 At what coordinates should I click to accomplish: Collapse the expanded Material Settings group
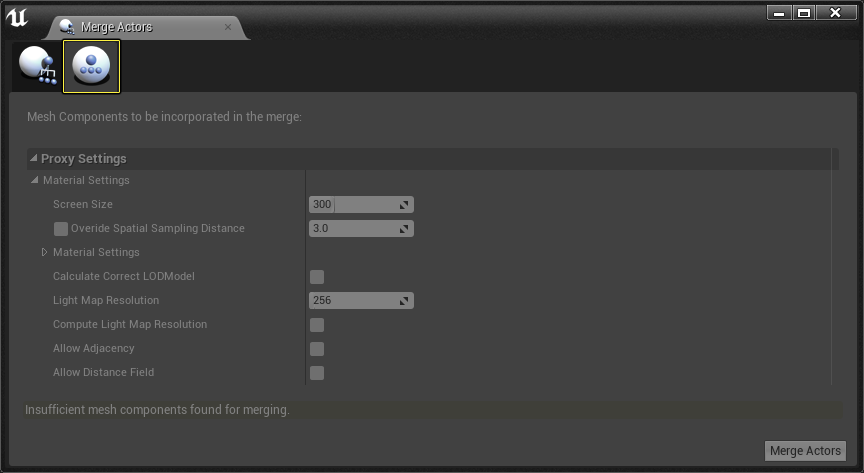pyautogui.click(x=35, y=181)
